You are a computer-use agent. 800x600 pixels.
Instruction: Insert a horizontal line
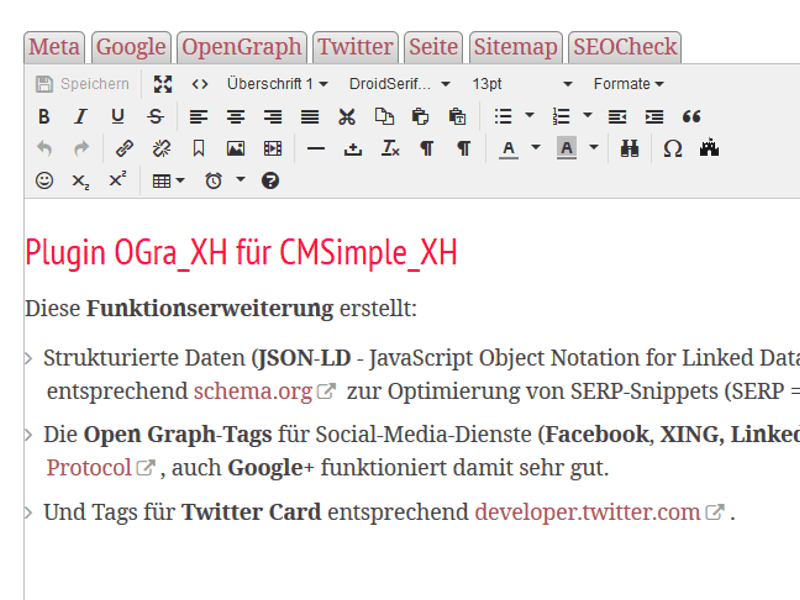tap(316, 149)
